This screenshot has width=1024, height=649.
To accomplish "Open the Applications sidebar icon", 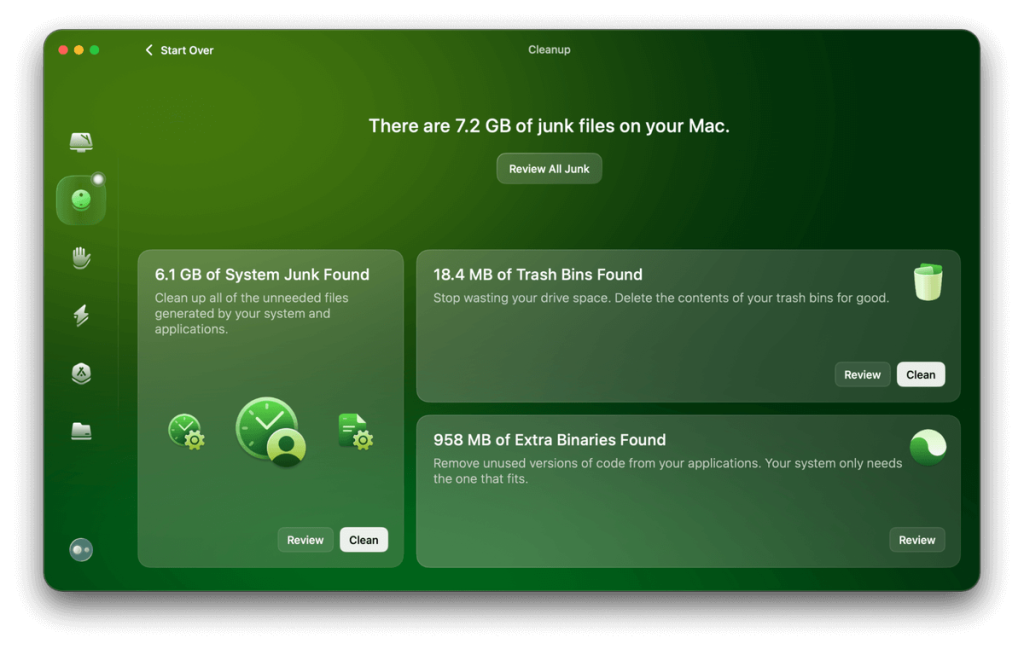I will pos(81,373).
